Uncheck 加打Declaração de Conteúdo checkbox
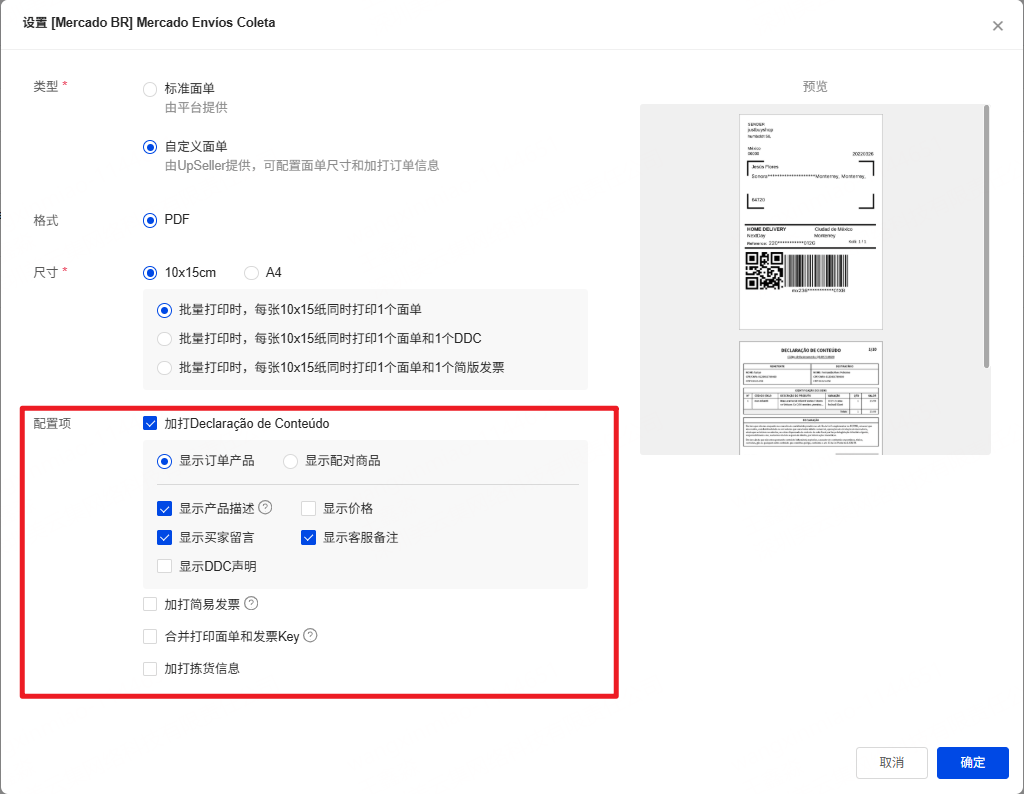 click(150, 424)
